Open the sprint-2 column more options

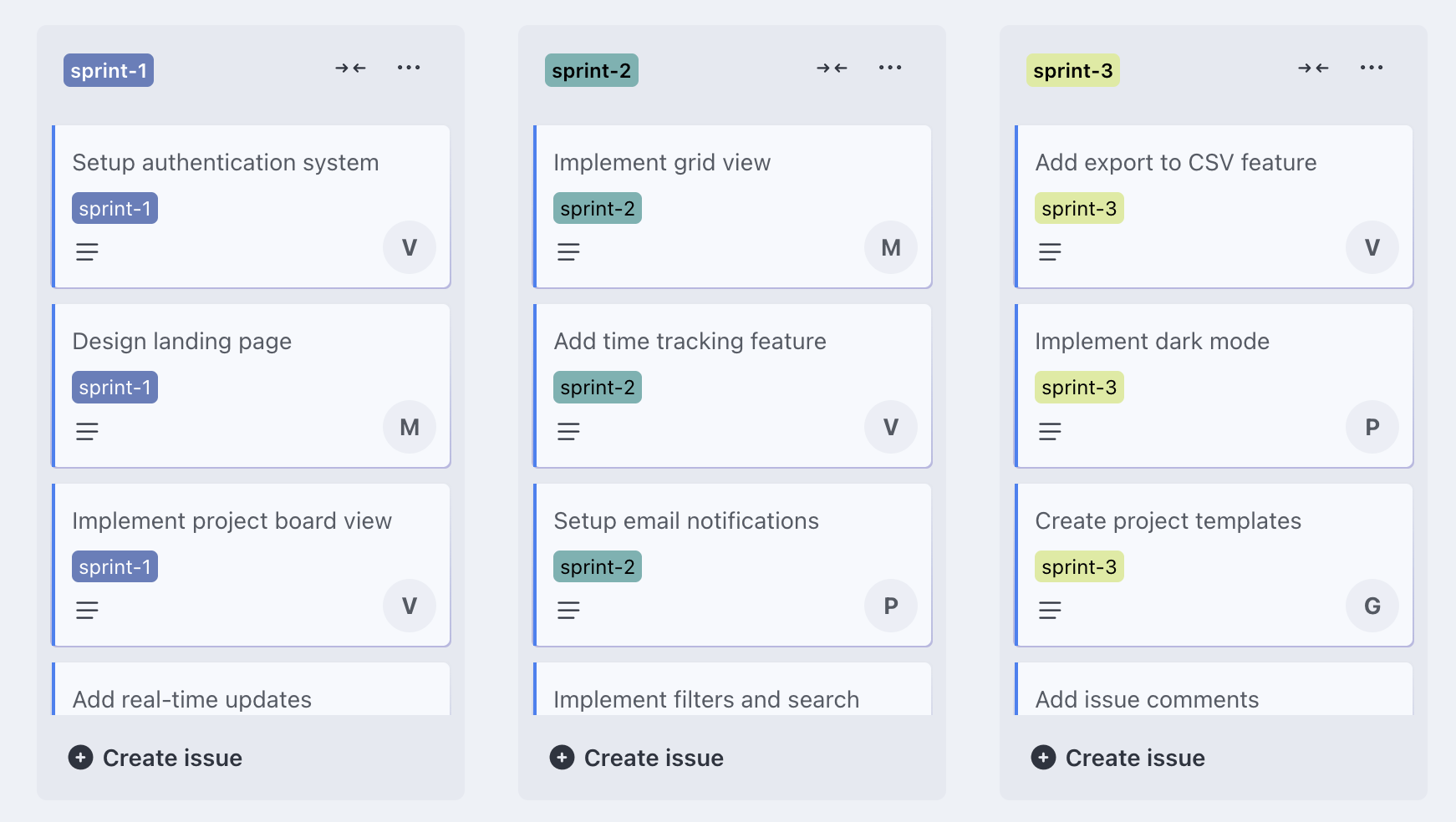[x=890, y=68]
